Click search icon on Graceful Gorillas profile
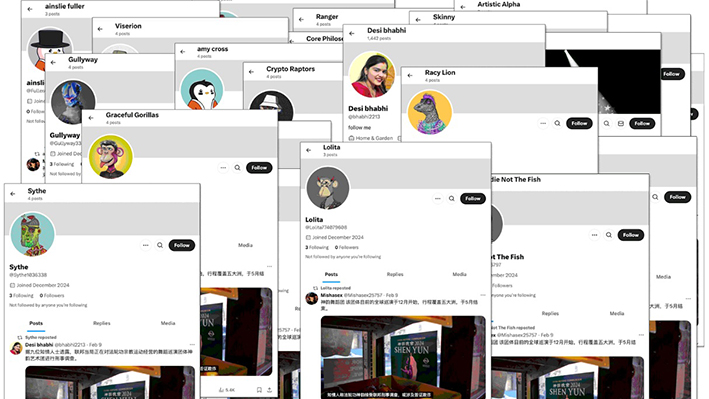This screenshot has height=399, width=709. (237, 168)
